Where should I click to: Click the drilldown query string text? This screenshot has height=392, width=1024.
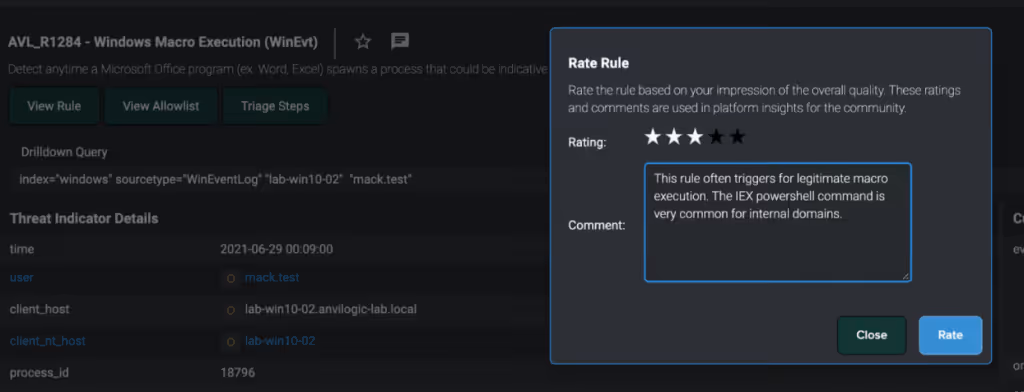click(x=216, y=179)
